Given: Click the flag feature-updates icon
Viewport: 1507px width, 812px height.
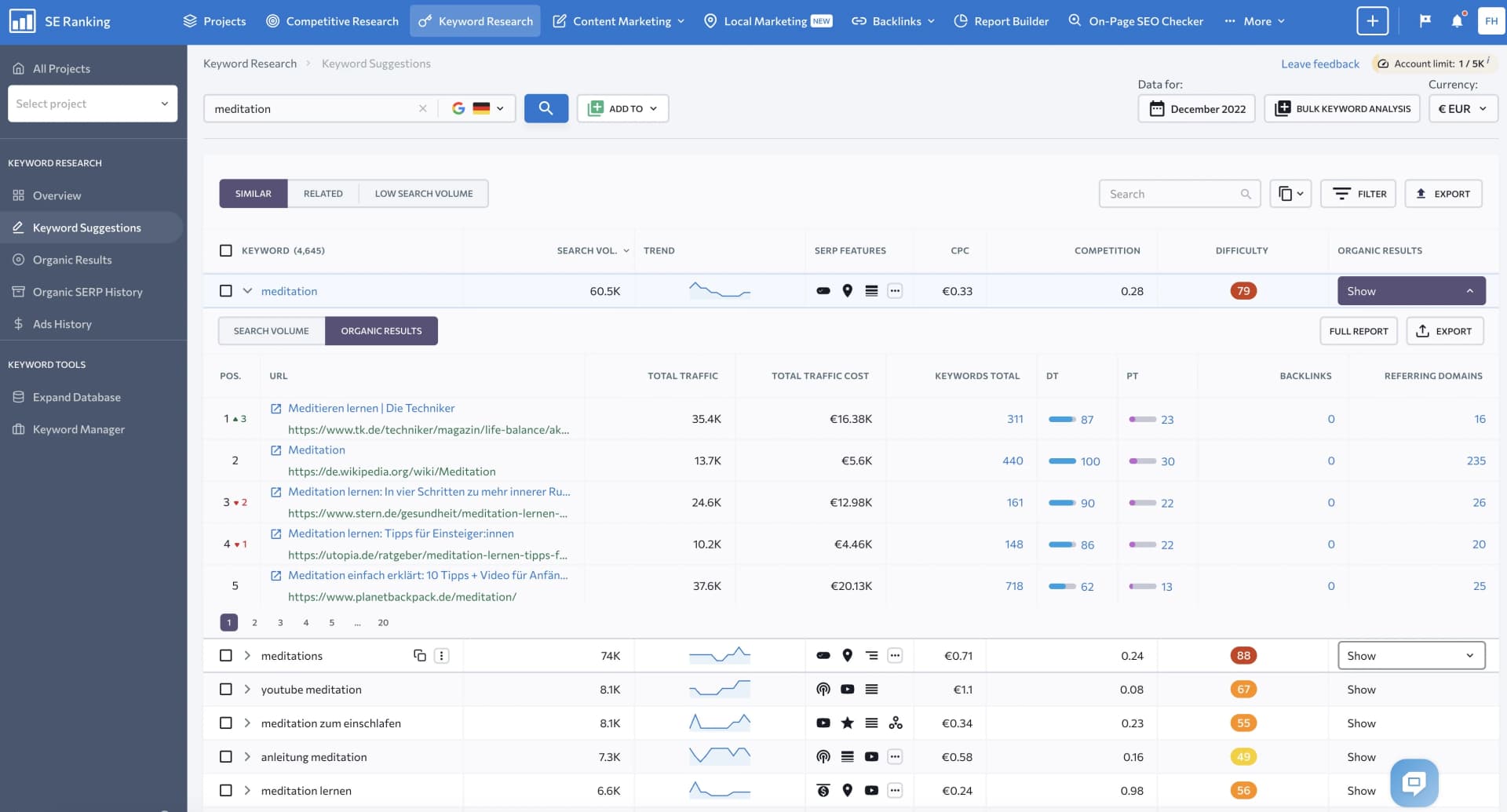Looking at the screenshot, I should [1425, 20].
